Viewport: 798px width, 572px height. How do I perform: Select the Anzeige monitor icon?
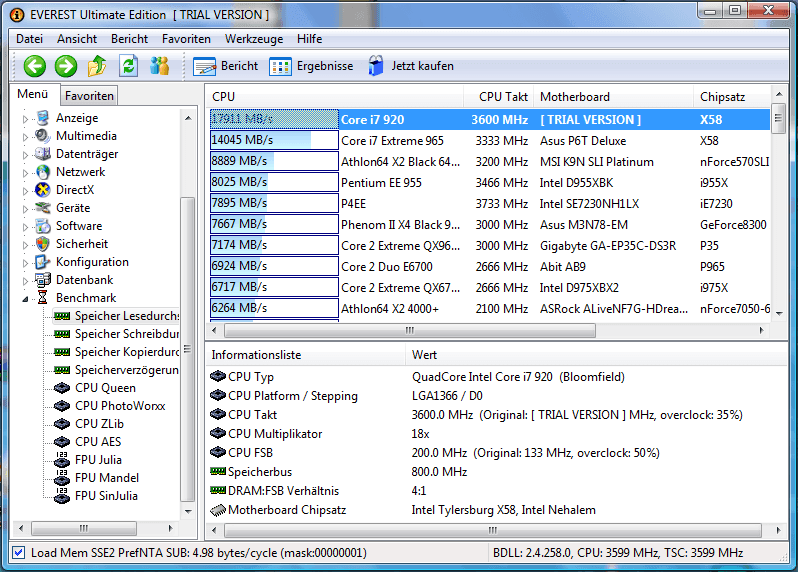tap(43, 118)
